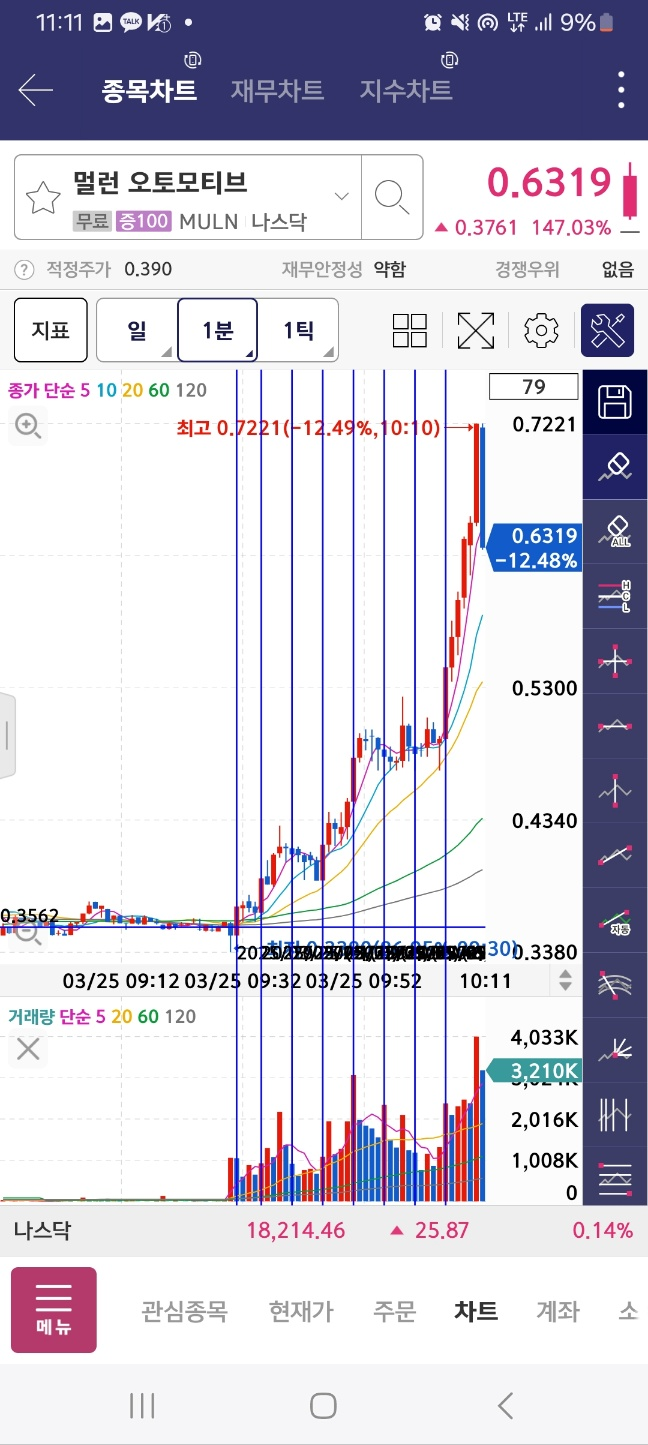Screen dimensions: 648x1445
Task: Select the HCL price line tool
Action: (615, 596)
